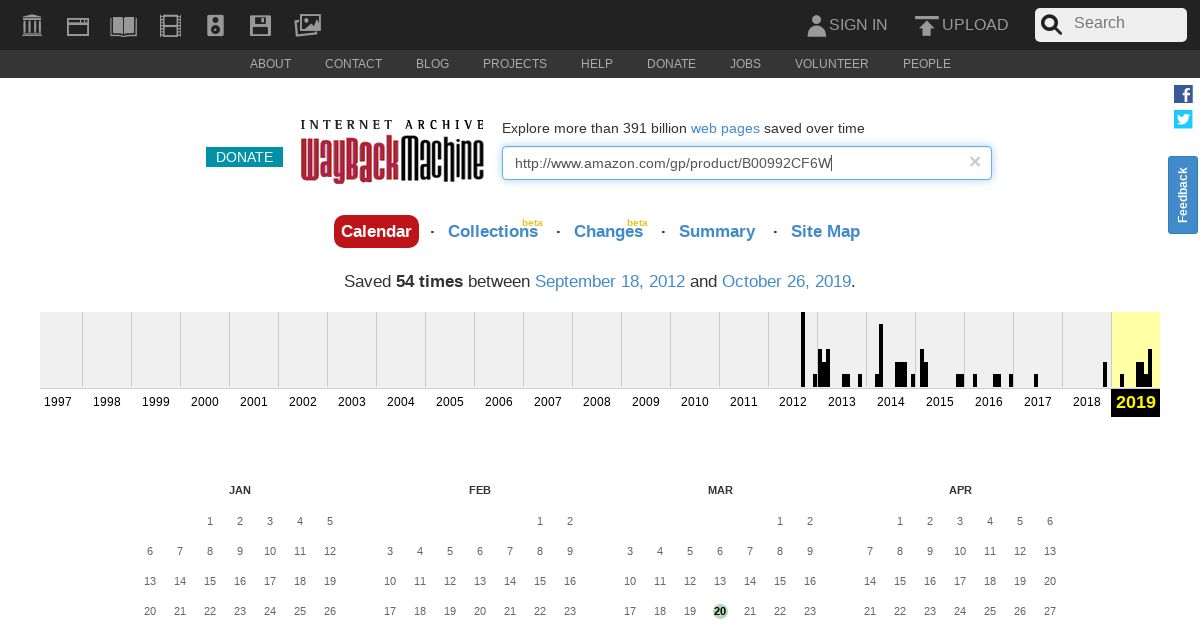Click the SIGN IN text link
The image size is (1200, 630).
click(858, 25)
